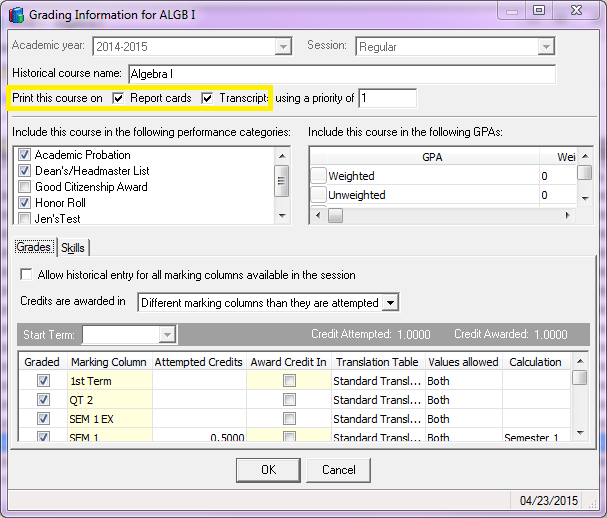Viewport: 607px width, 518px height.
Task: Click the status bar date 04/23/2015
Action: 549,501
